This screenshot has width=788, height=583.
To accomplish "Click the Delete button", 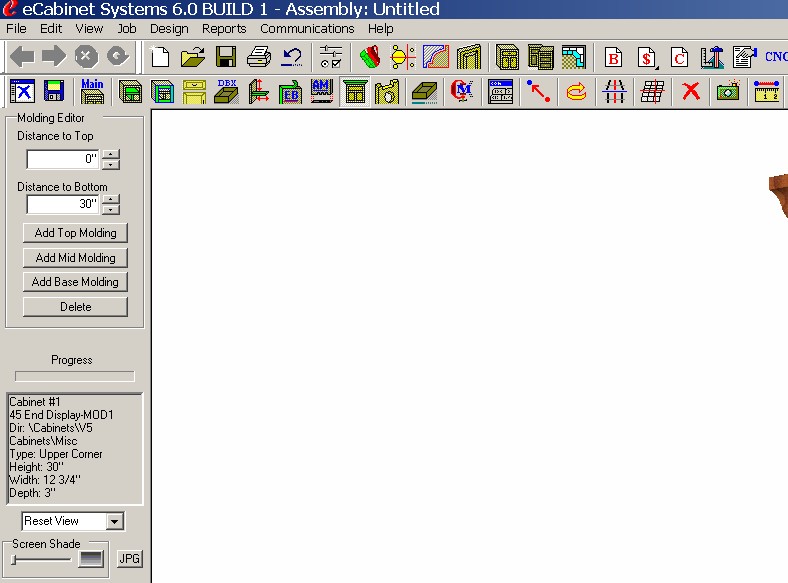I will pyautogui.click(x=75, y=307).
